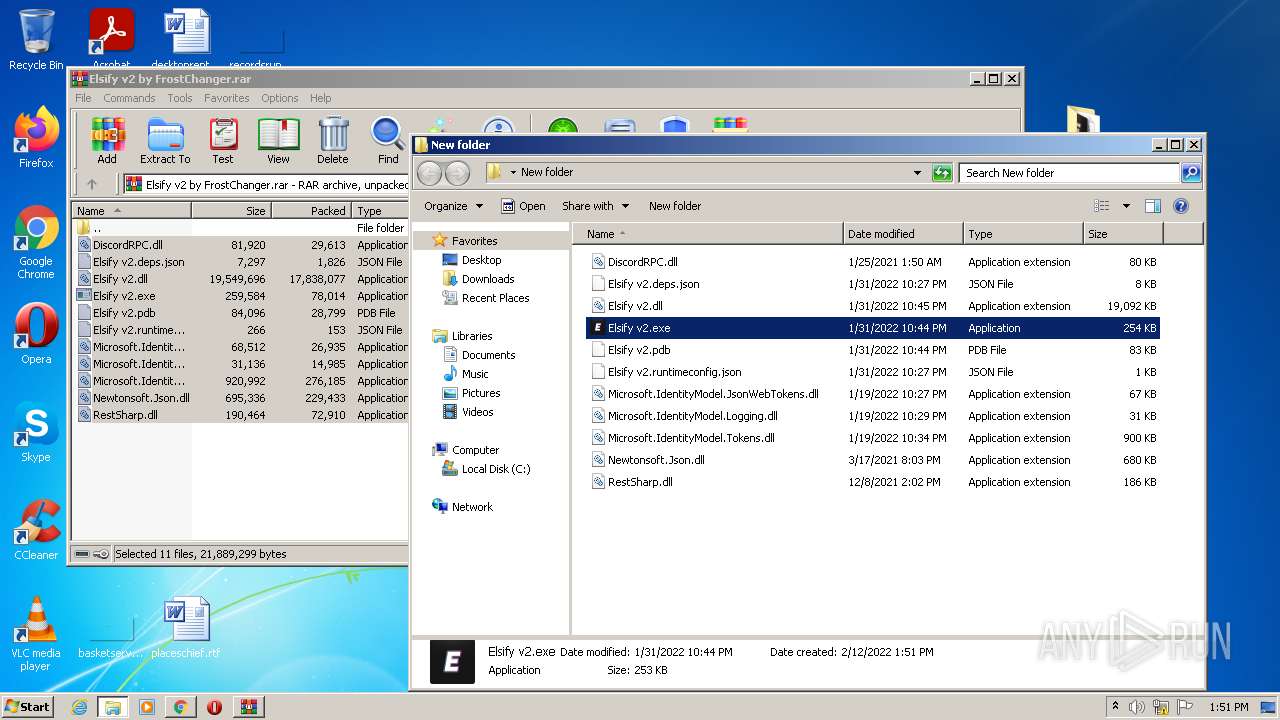Click WinRAR Find icon

(388, 141)
